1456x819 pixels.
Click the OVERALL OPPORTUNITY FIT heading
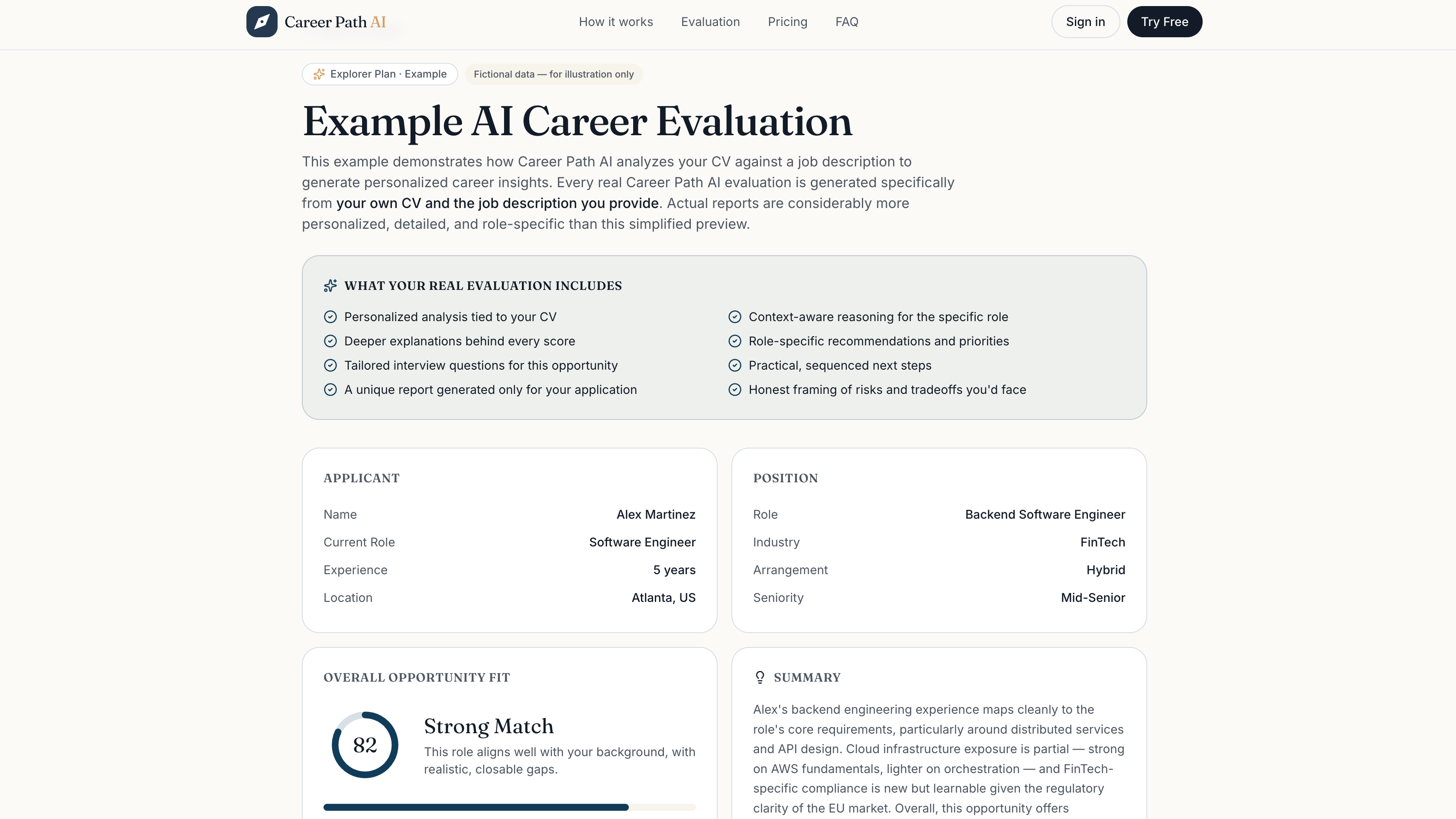tap(417, 678)
